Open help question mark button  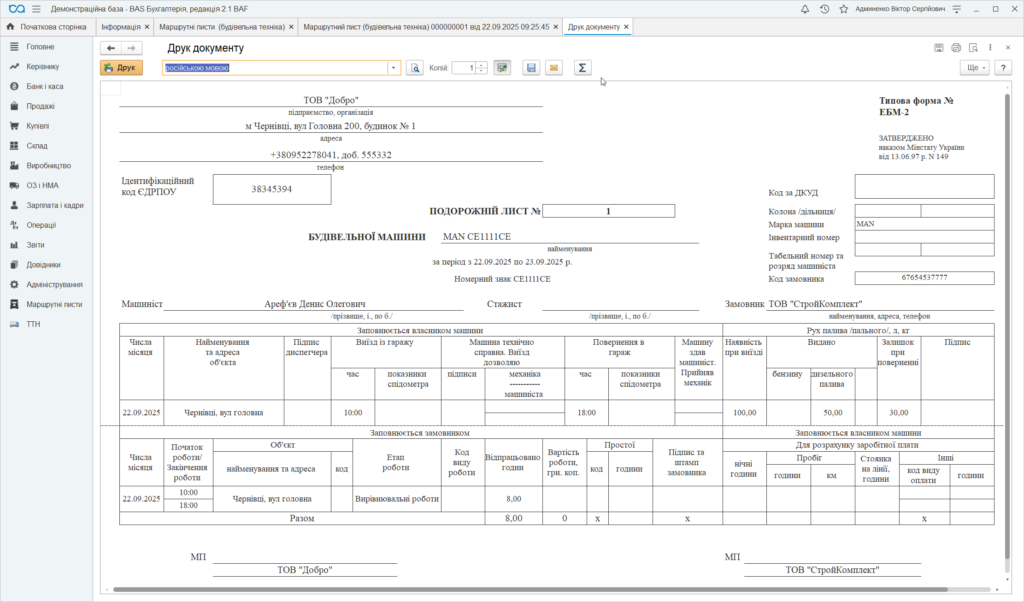(1003, 68)
